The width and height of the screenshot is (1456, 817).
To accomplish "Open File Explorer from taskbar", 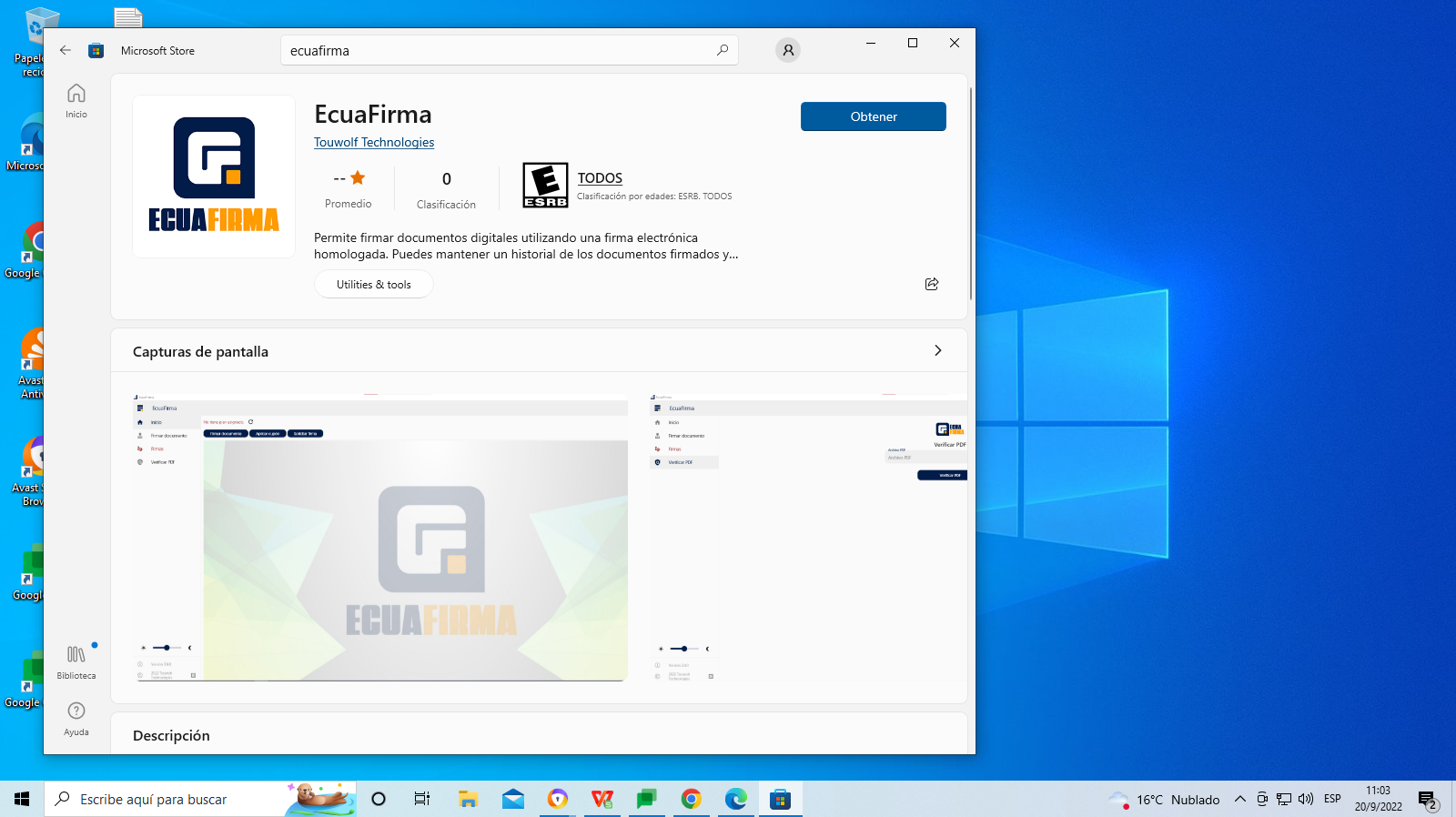I will (469, 799).
